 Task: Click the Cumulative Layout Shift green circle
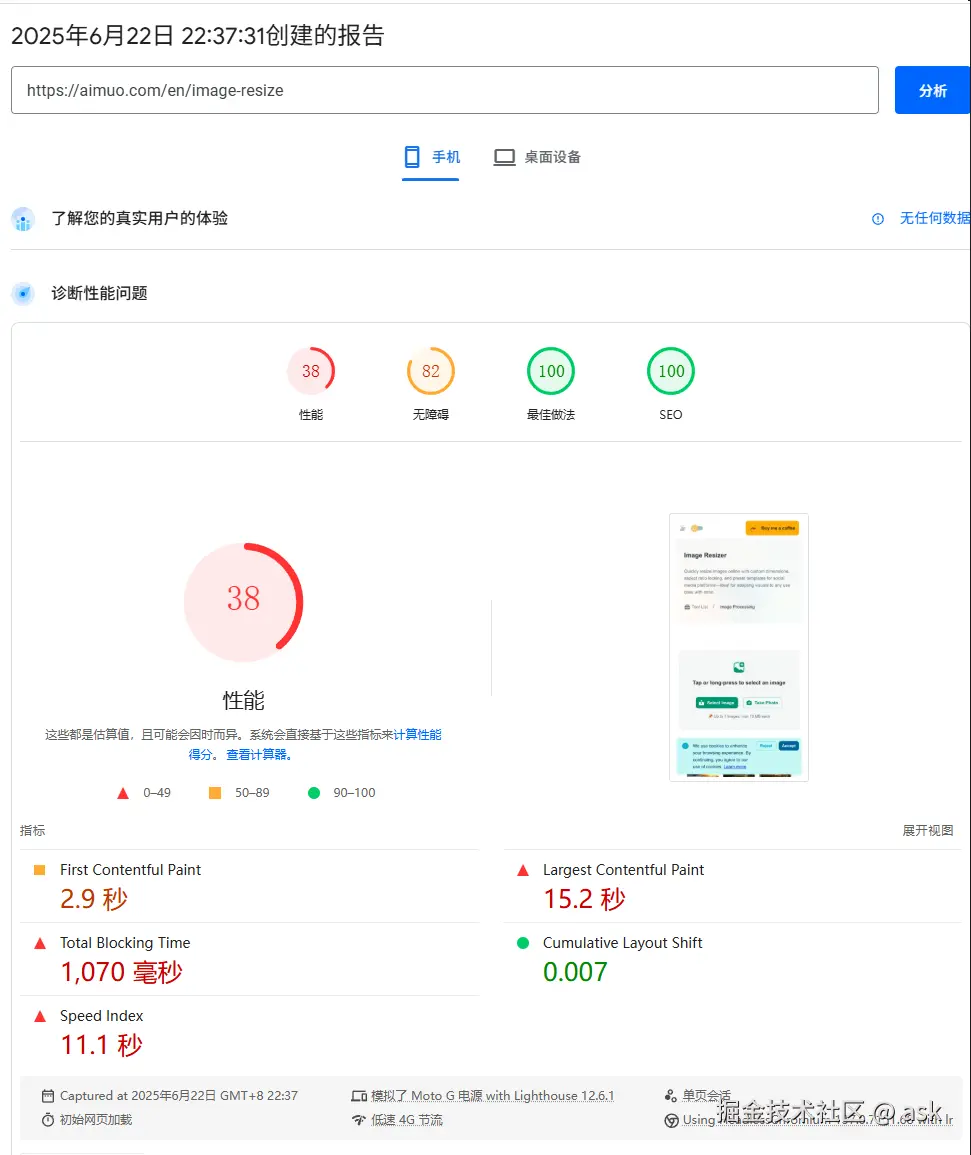(523, 943)
